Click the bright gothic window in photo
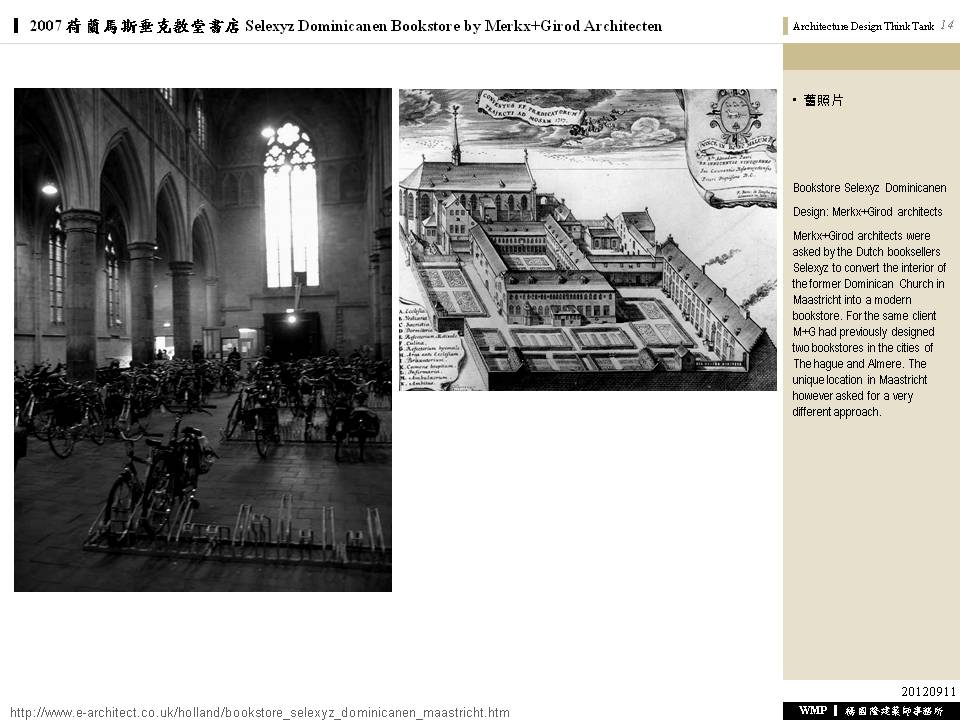 tap(290, 205)
